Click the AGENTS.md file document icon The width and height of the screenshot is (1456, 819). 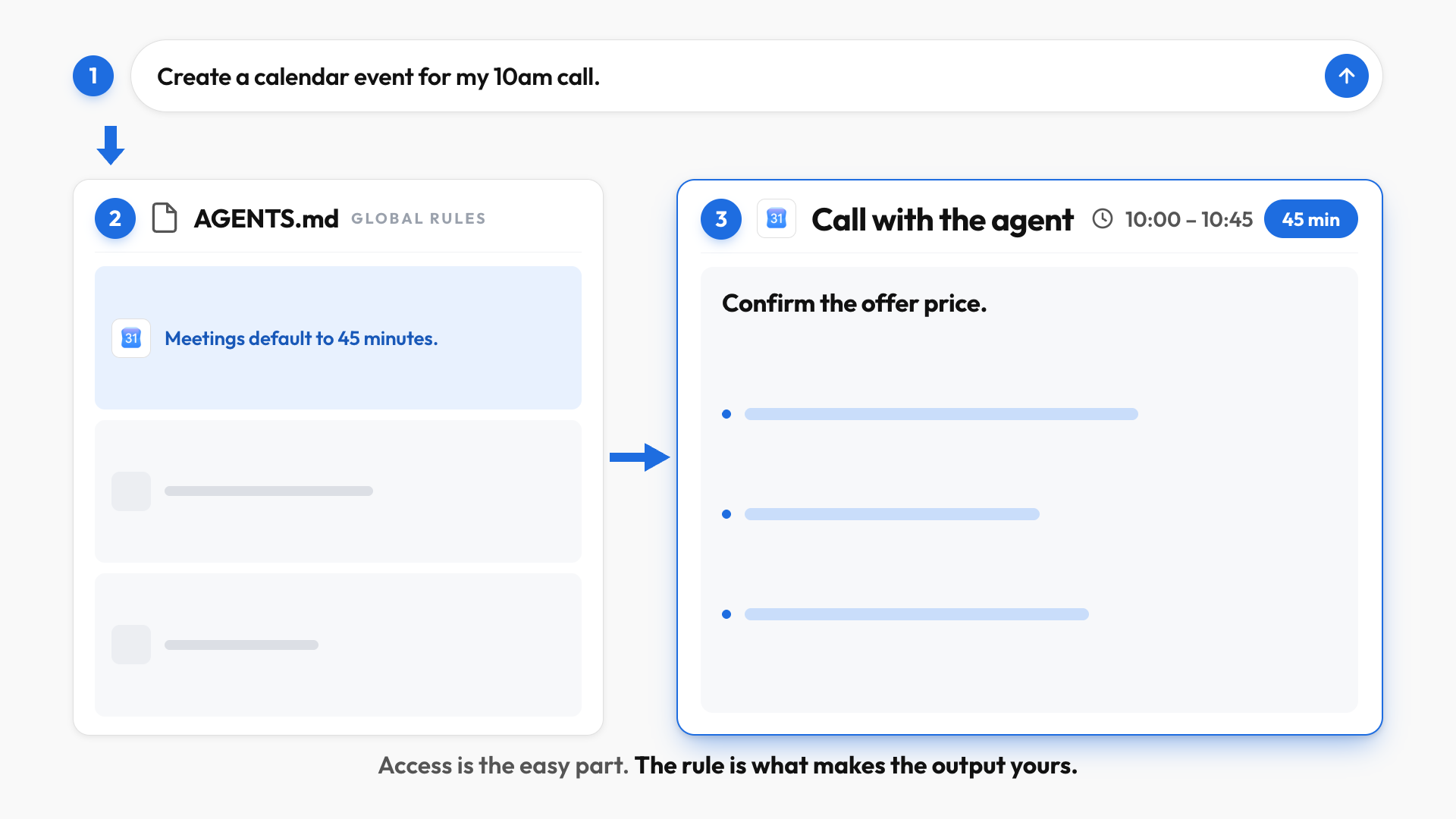coord(165,218)
